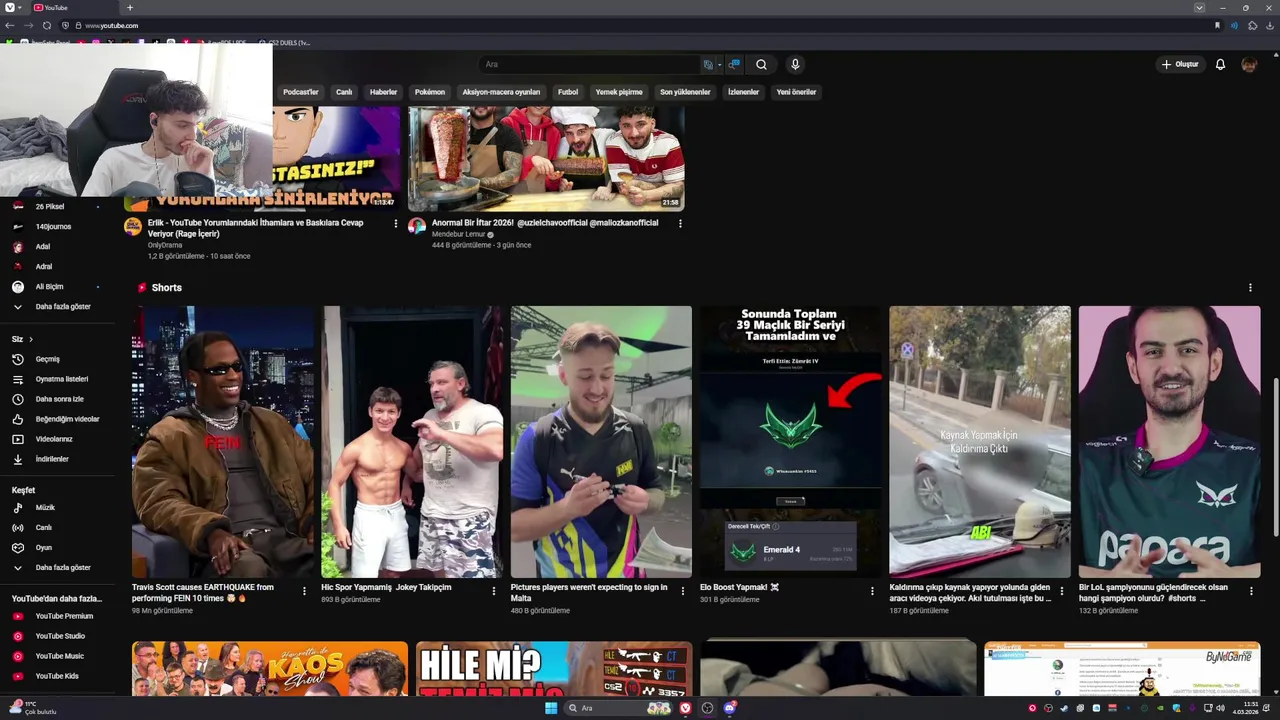Open the KAOS Show video thumbnail
This screenshot has width=1280, height=720.
tap(270, 669)
